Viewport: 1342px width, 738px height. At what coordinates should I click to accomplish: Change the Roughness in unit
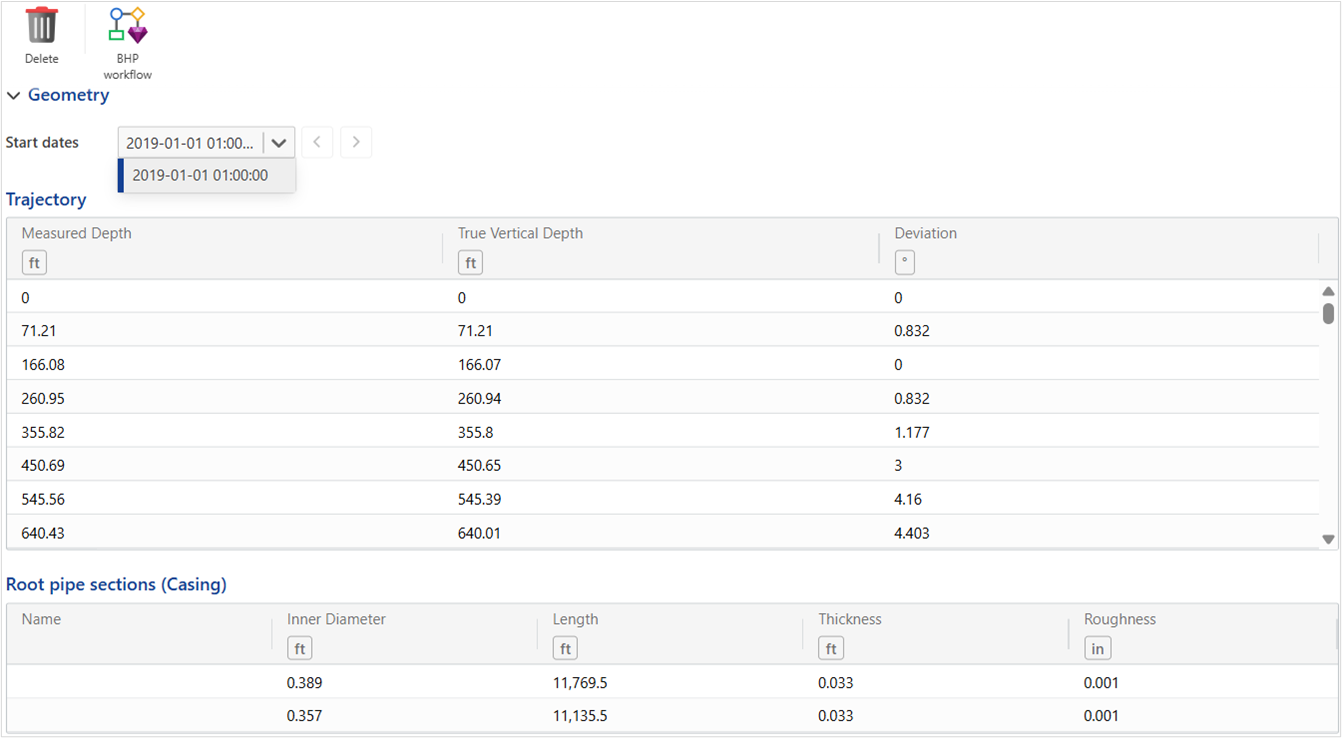(x=1097, y=649)
